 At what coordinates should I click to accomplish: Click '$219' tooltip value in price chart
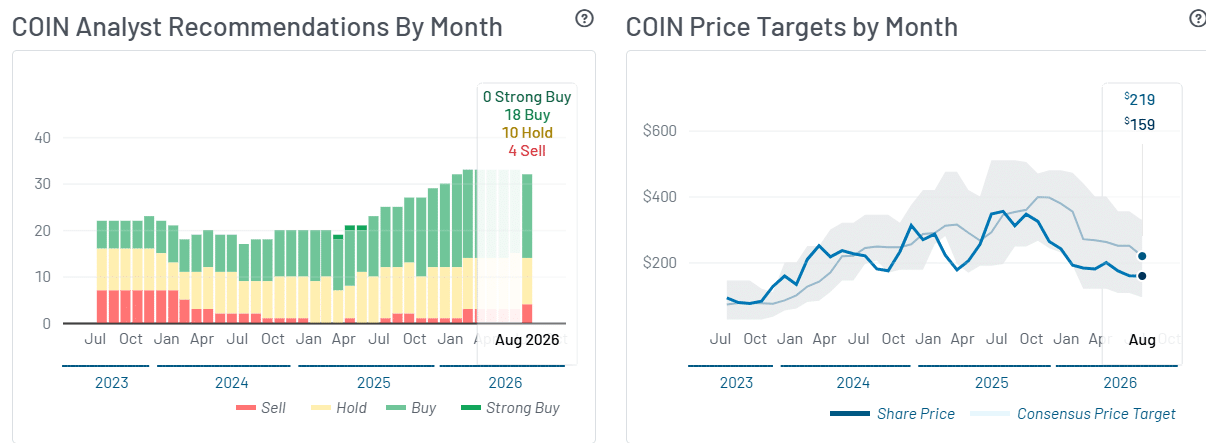pos(1140,99)
